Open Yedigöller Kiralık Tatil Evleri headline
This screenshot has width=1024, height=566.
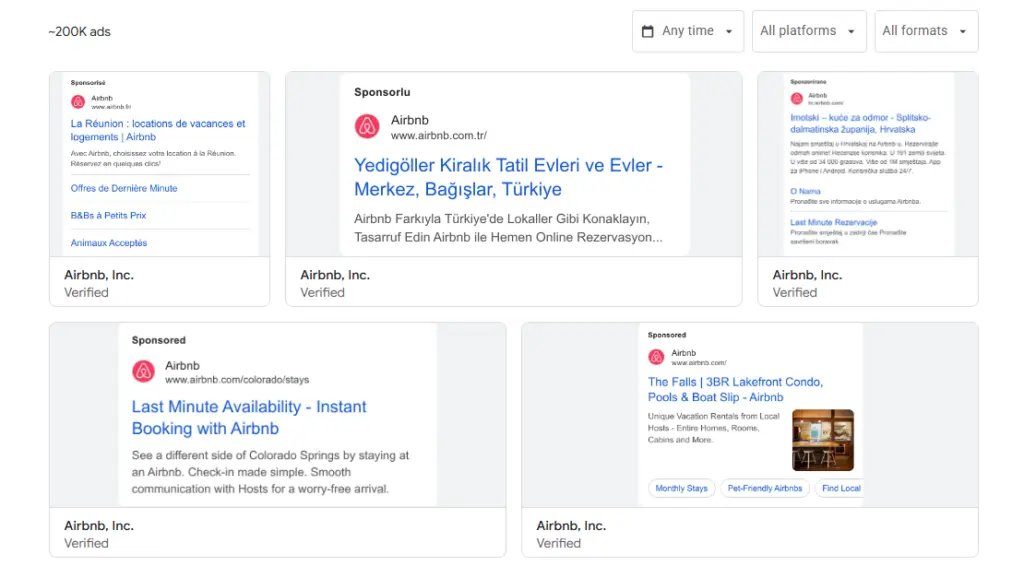pos(509,177)
